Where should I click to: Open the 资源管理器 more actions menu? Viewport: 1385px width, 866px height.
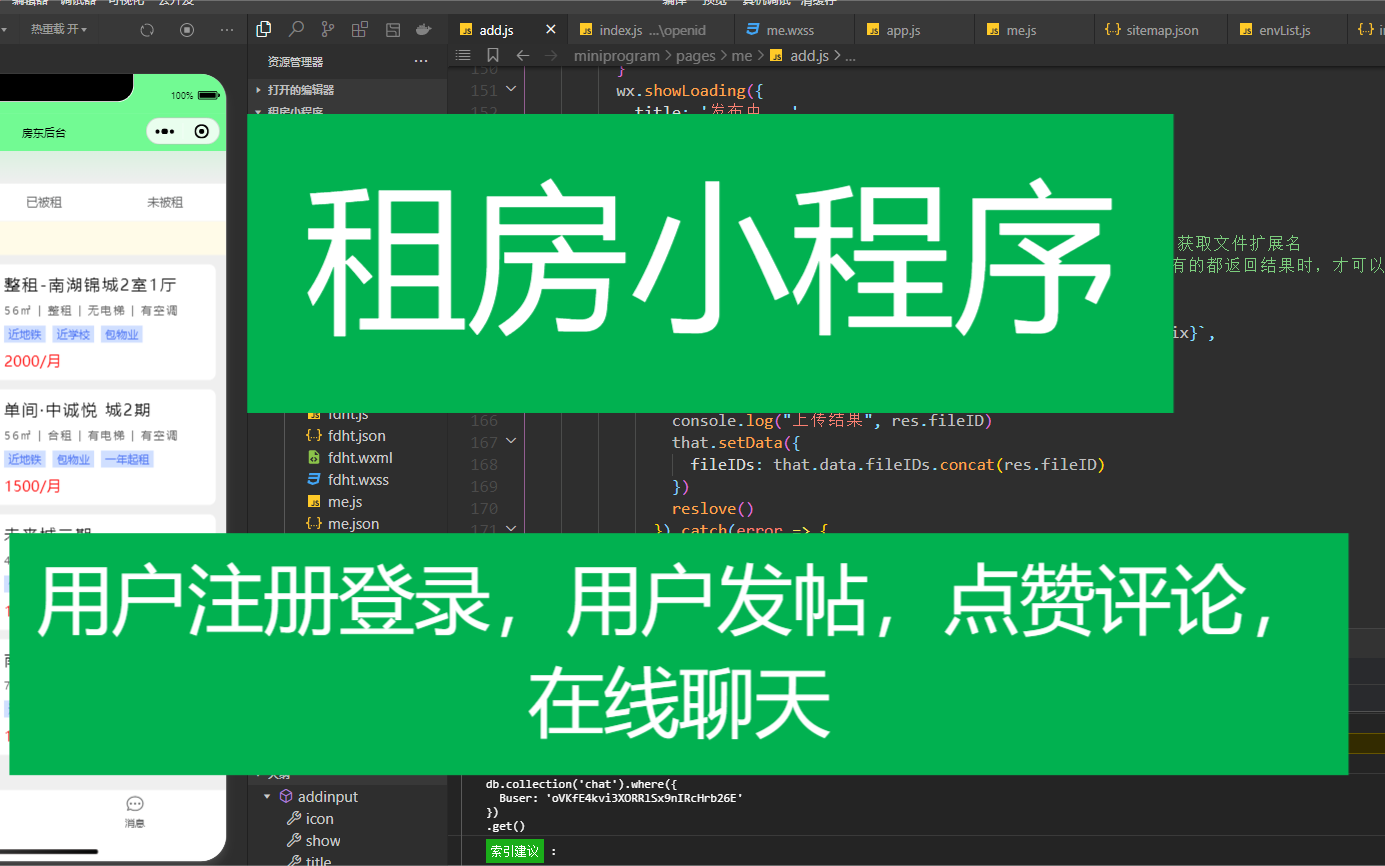coord(421,62)
